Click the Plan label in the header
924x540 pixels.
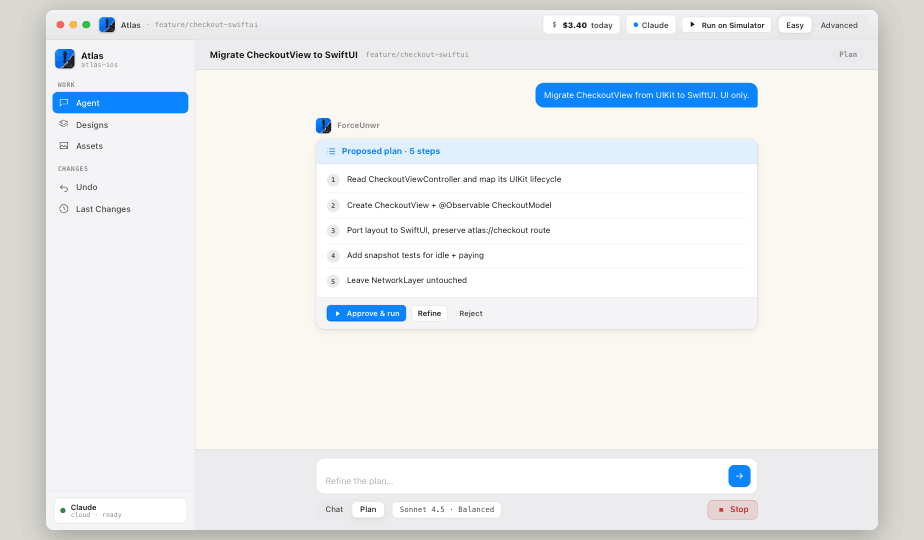(x=848, y=54)
